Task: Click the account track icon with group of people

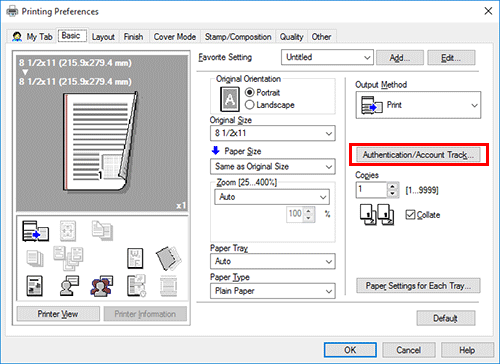Action: tap(102, 286)
